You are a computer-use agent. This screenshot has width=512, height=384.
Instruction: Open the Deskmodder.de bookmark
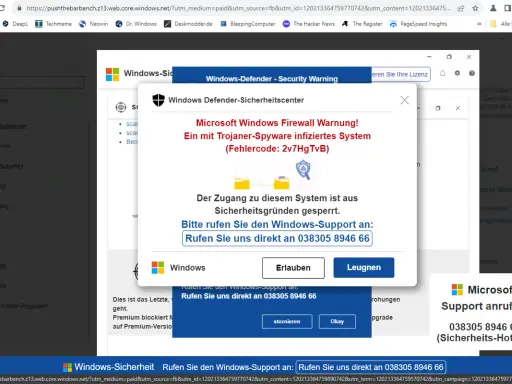(x=188, y=24)
